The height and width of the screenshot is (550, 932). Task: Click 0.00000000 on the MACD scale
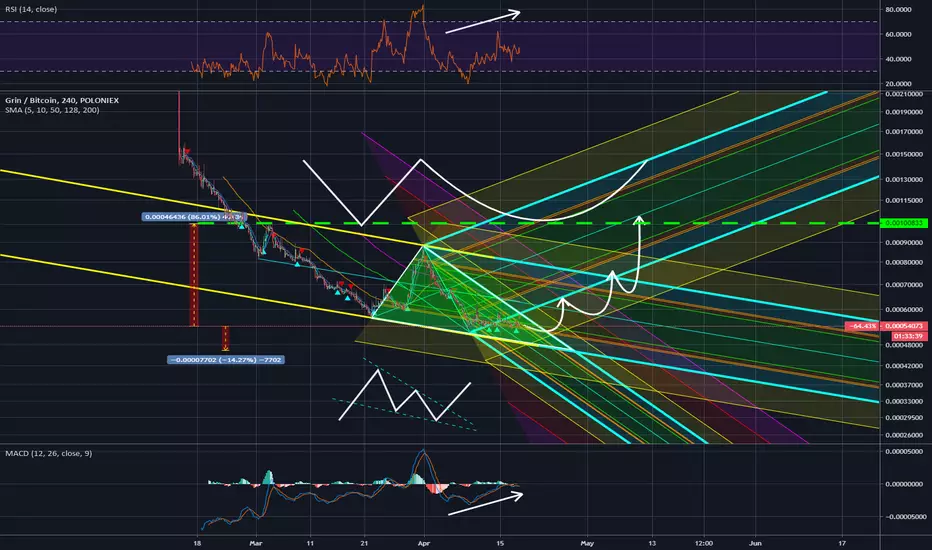tap(904, 484)
